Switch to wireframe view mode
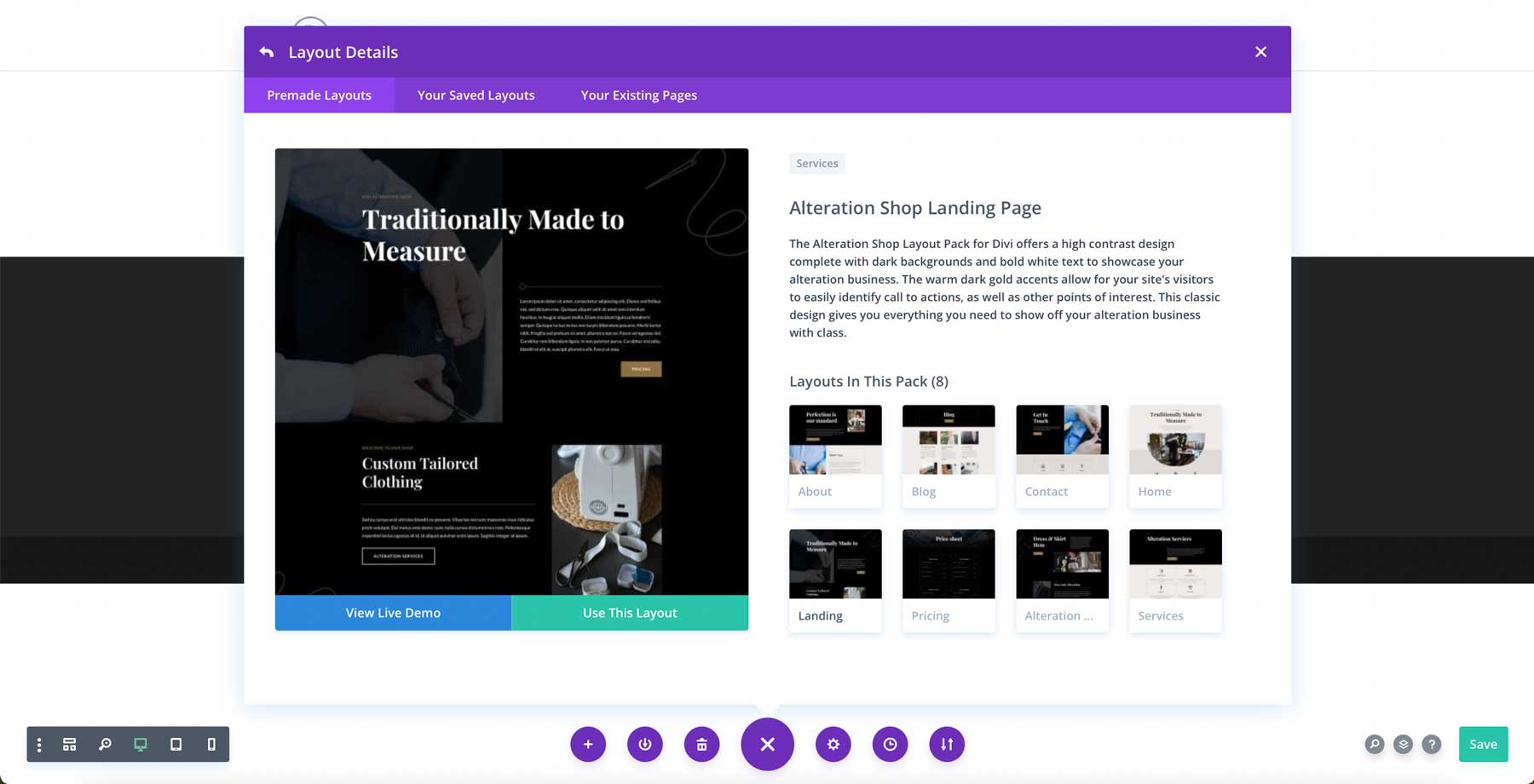The height and width of the screenshot is (784, 1534). coord(68,744)
